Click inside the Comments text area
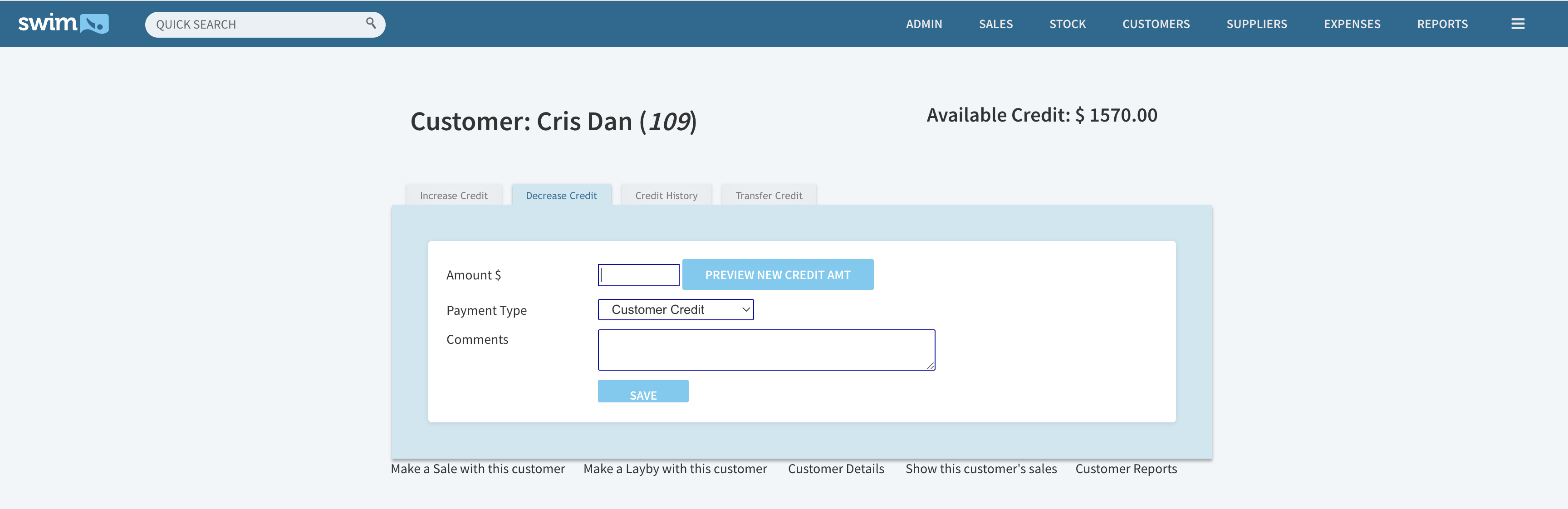Image resolution: width=1568 pixels, height=509 pixels. pos(766,349)
